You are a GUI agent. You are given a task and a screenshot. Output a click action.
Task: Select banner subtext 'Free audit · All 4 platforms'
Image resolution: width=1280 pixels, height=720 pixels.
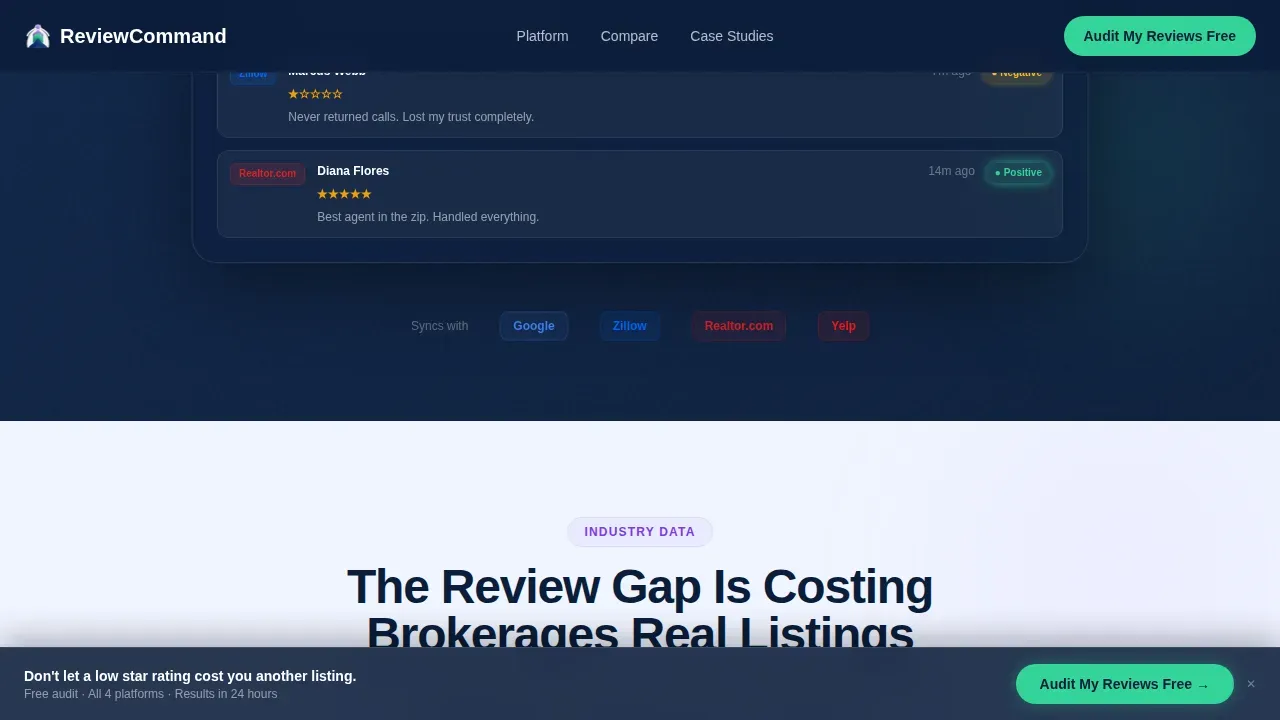94,694
